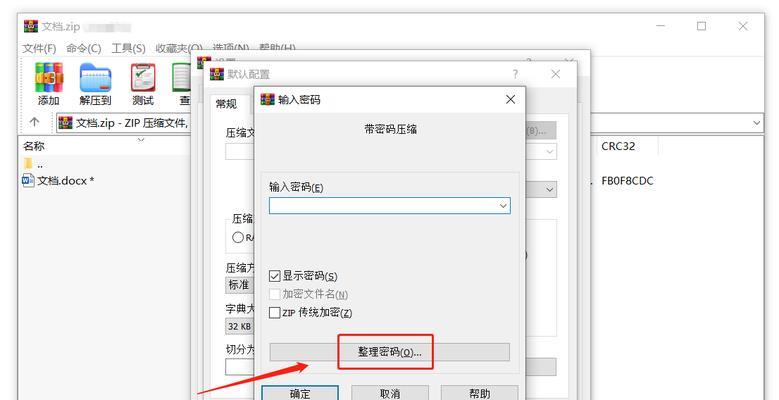Open the 工具(S) menu
Screen dimensions: 779x400
pyautogui.click(x=128, y=48)
